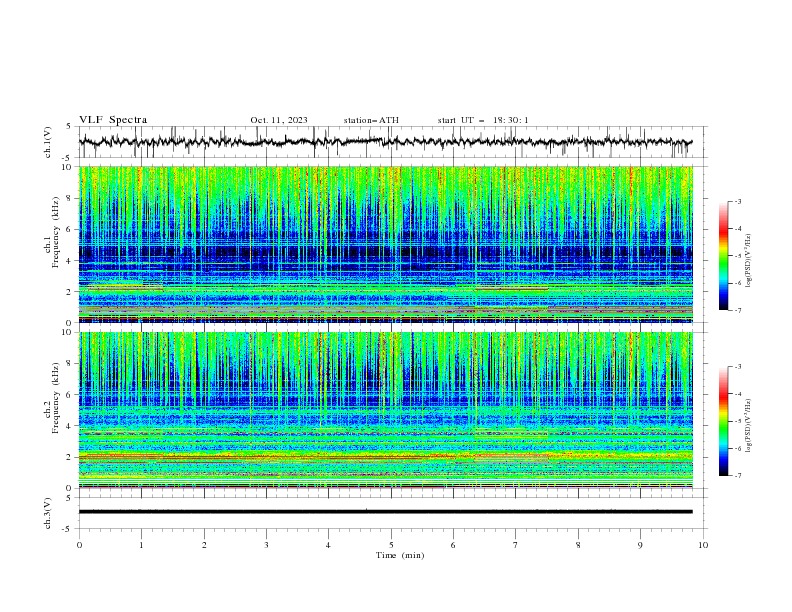Click the "2" minute tick on time axis
Screen dimensions: 792x612
204,545
